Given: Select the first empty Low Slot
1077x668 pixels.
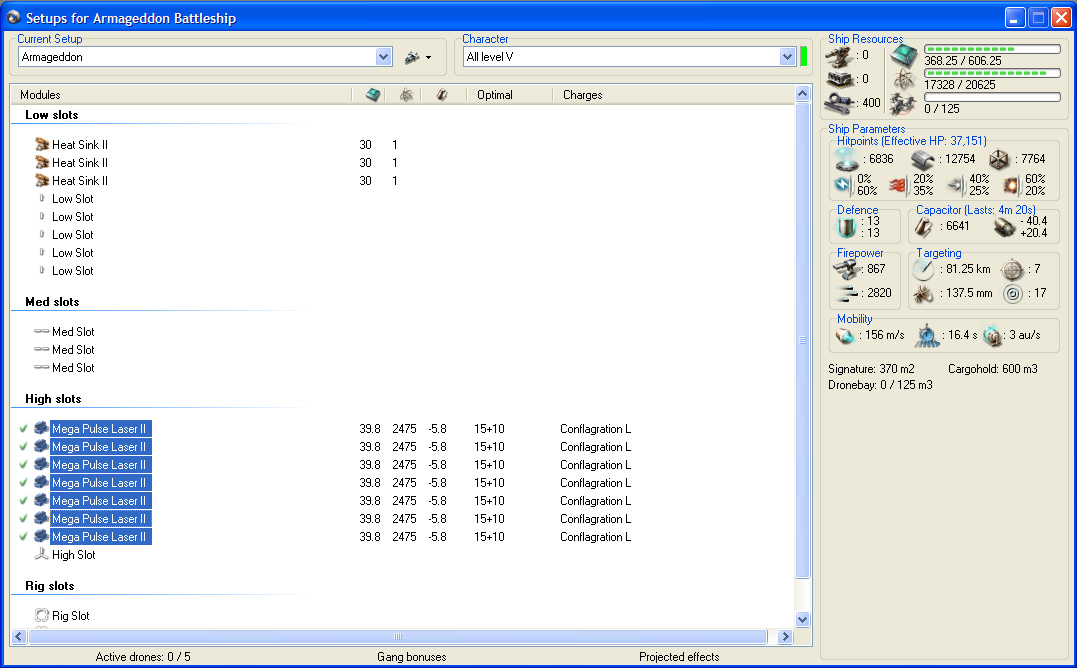Looking at the screenshot, I should 72,199.
